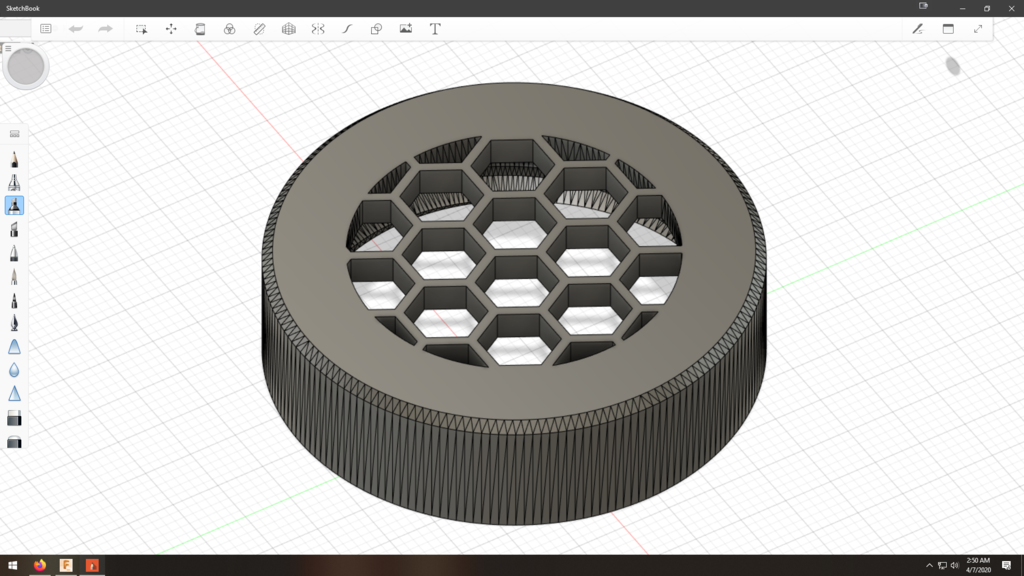Image resolution: width=1024 pixels, height=576 pixels.
Task: Toggle fullscreen canvas mode
Action: pyautogui.click(x=977, y=29)
